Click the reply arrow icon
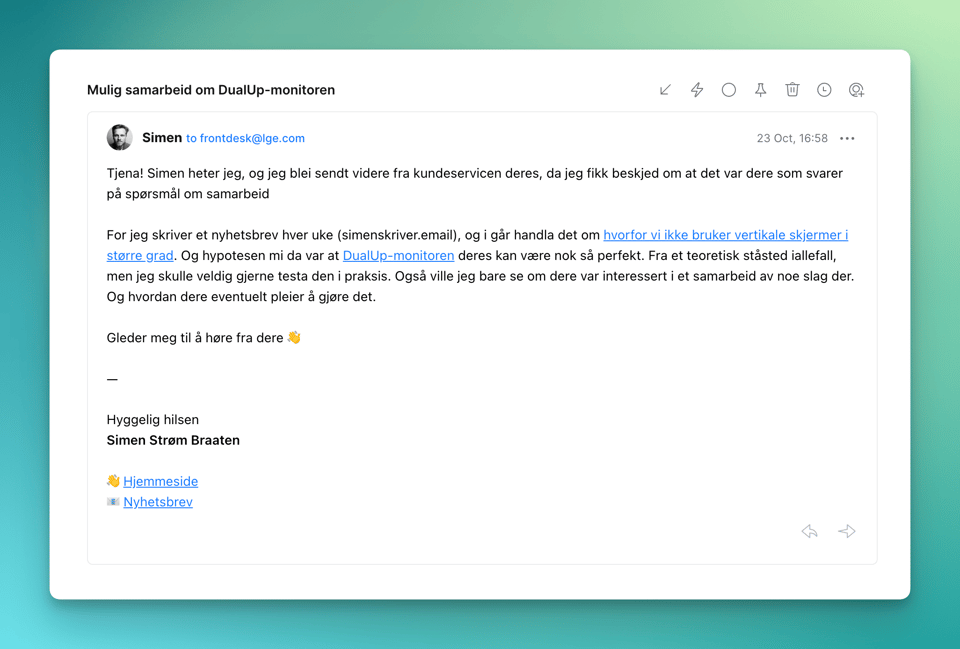 810,531
